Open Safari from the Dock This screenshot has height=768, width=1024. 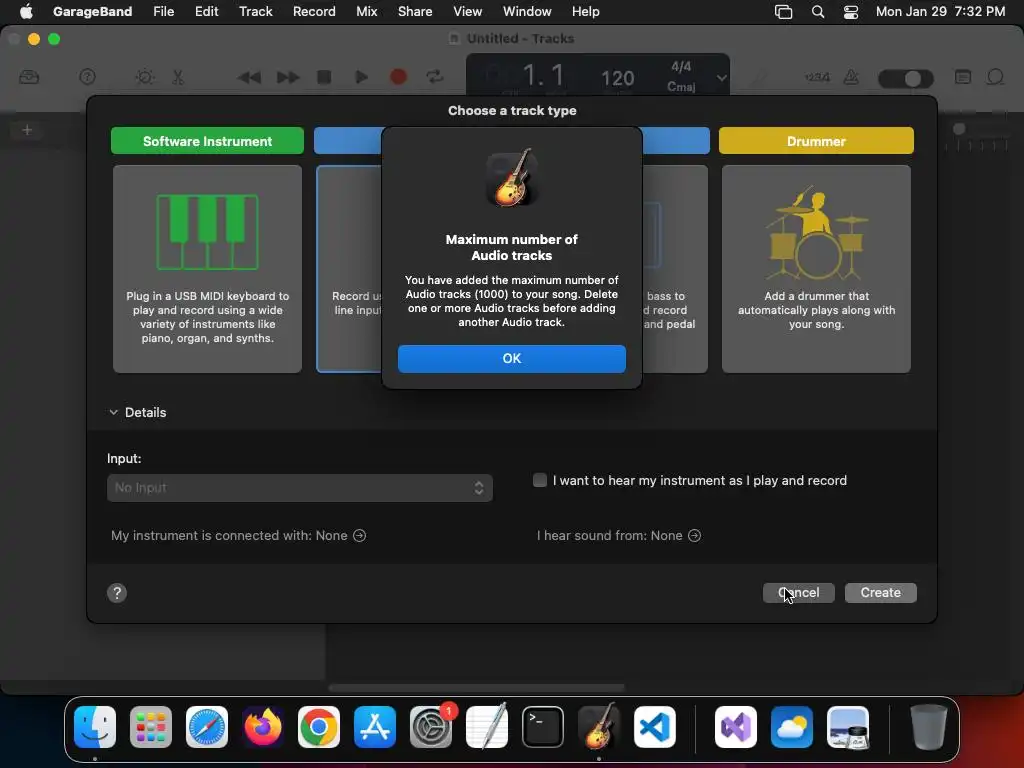pos(207,727)
